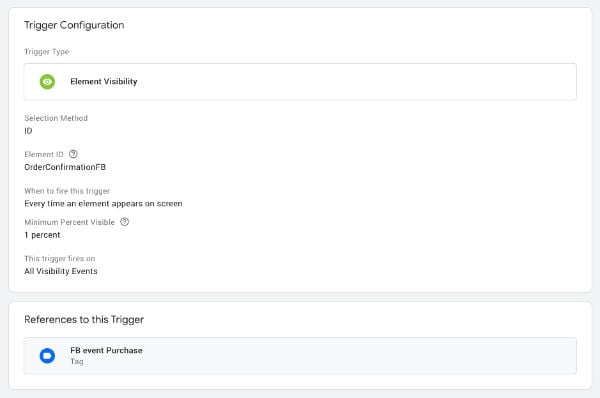Click the Selection Method value ID

point(28,131)
